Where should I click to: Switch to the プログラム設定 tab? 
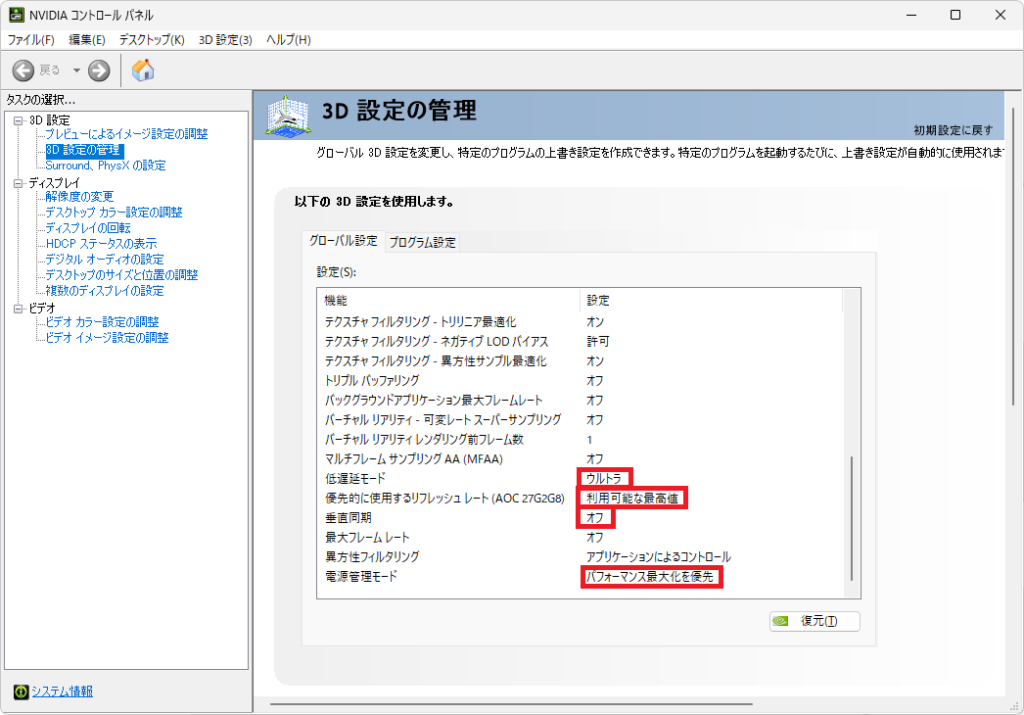(421, 242)
